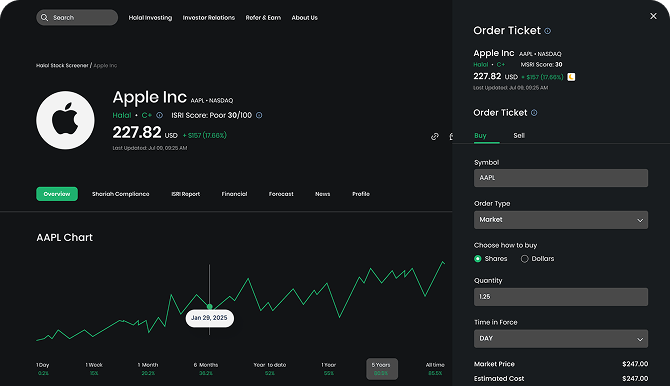Click info icon beside Order Ticket title

click(x=547, y=31)
